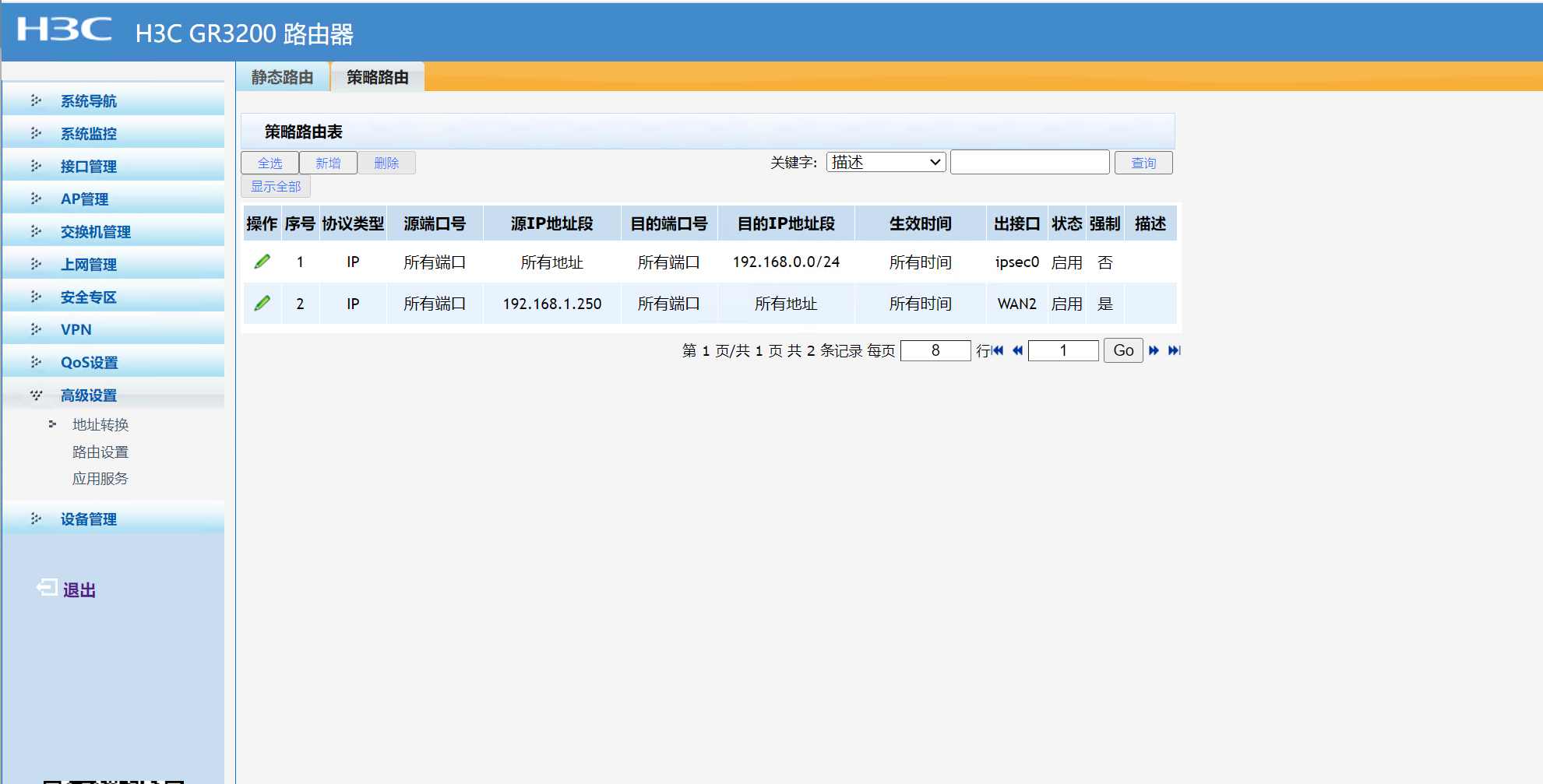Switch to the 策略路由 tab
Image resolution: width=1543 pixels, height=784 pixels.
[x=378, y=77]
